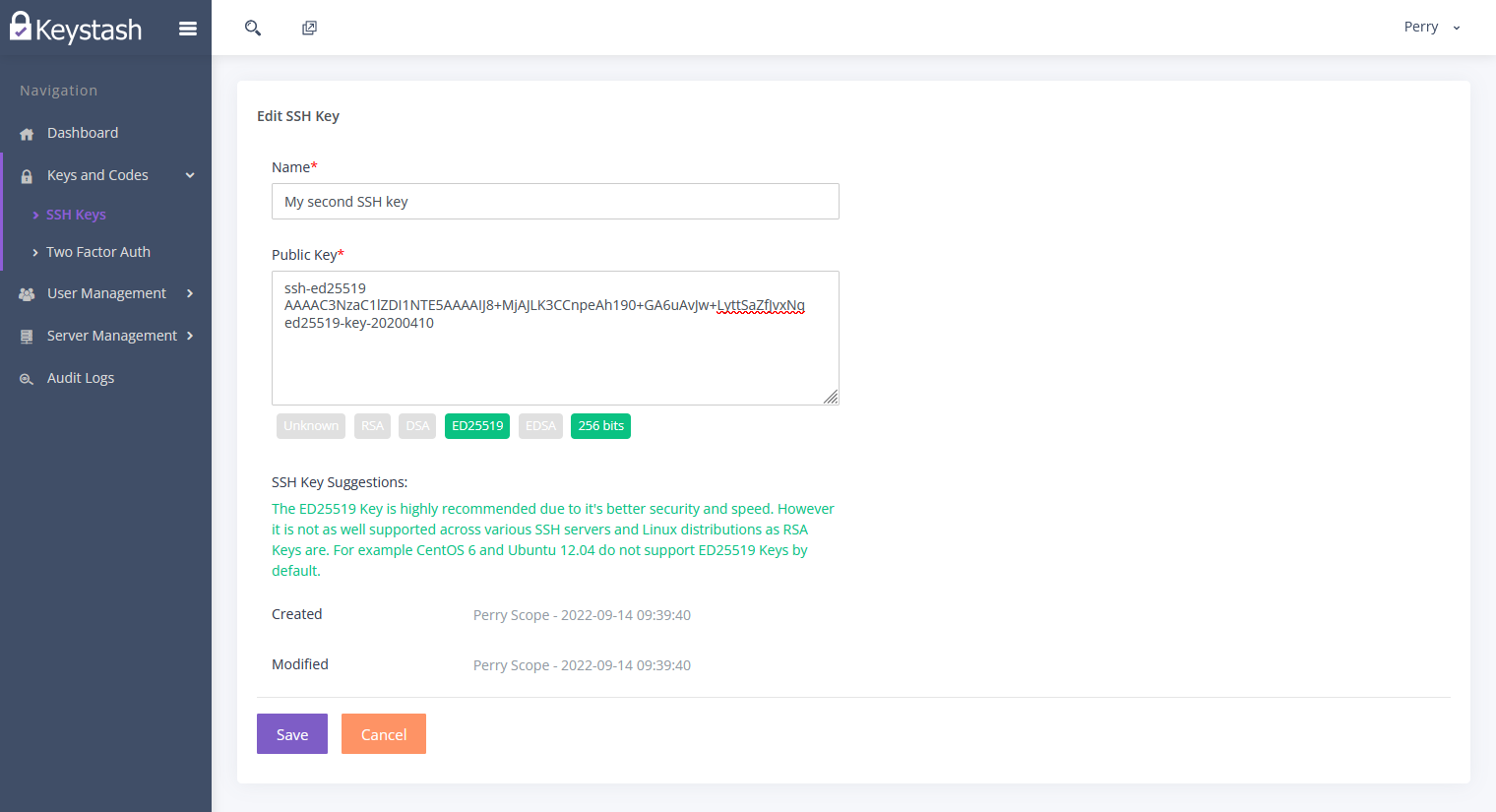Toggle the hamburger menu icon
The image size is (1496, 812).
coord(188,29)
